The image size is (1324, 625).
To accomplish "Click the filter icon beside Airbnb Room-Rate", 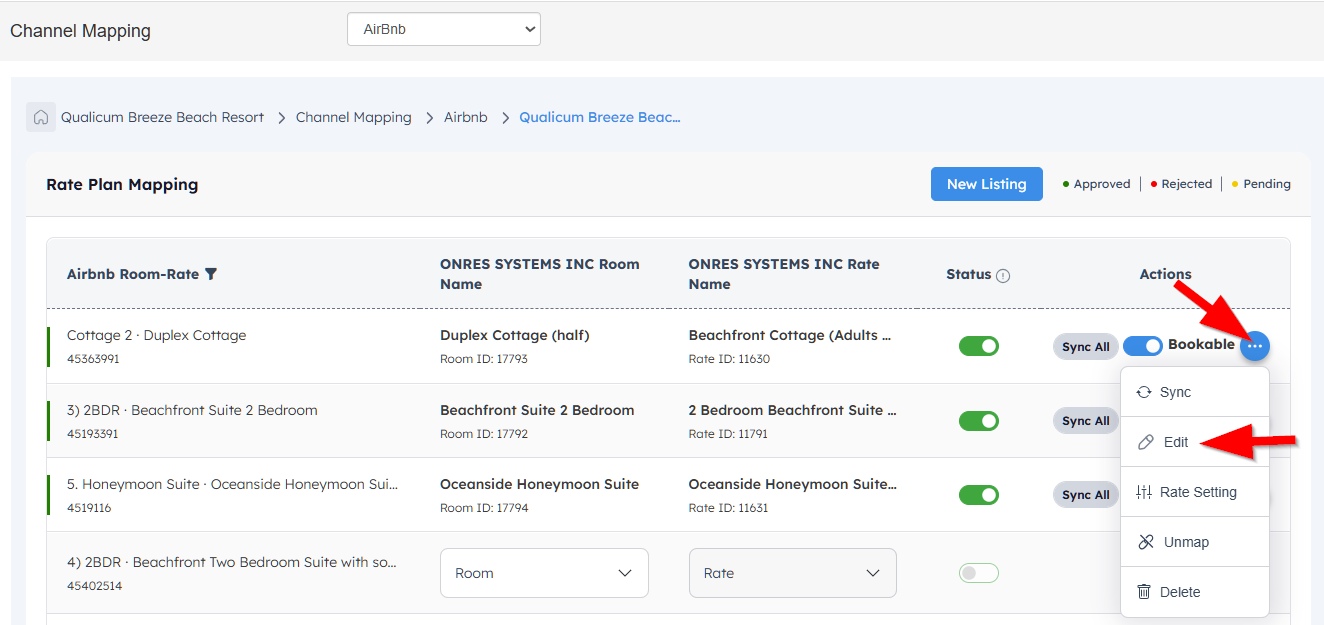I will (x=210, y=274).
